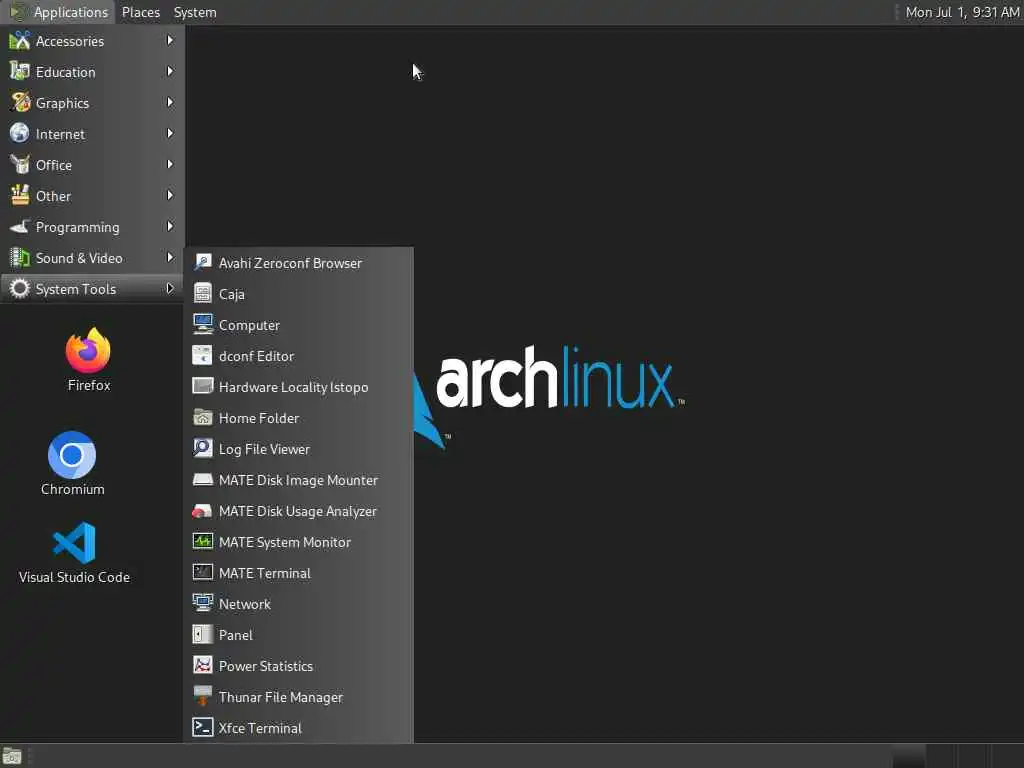1024x768 pixels.
Task: Select the Office menu category
Action: point(92,165)
